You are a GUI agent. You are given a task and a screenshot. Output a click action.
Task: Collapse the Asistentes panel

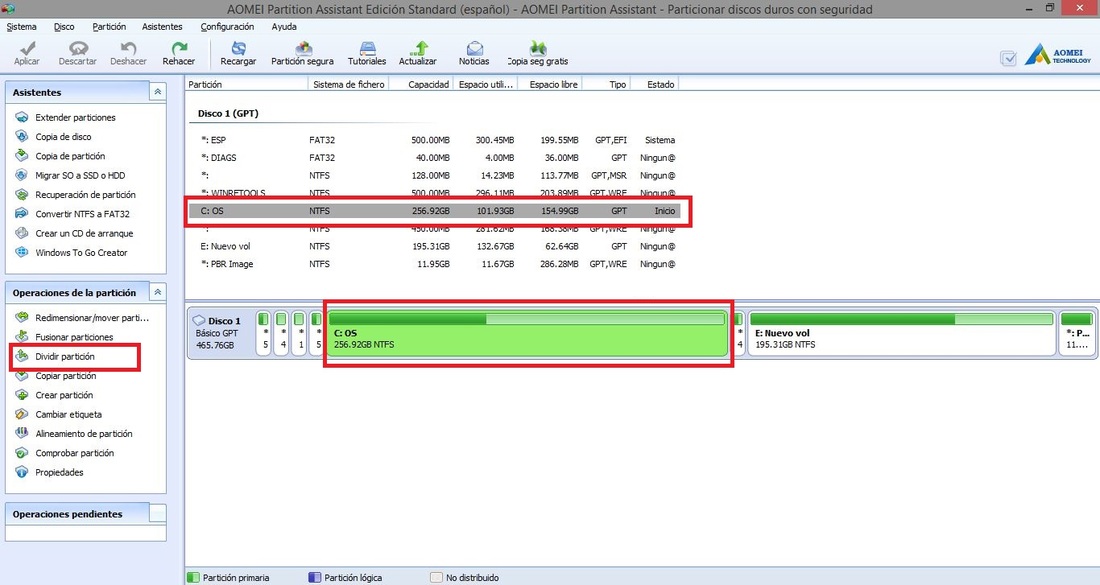[158, 92]
